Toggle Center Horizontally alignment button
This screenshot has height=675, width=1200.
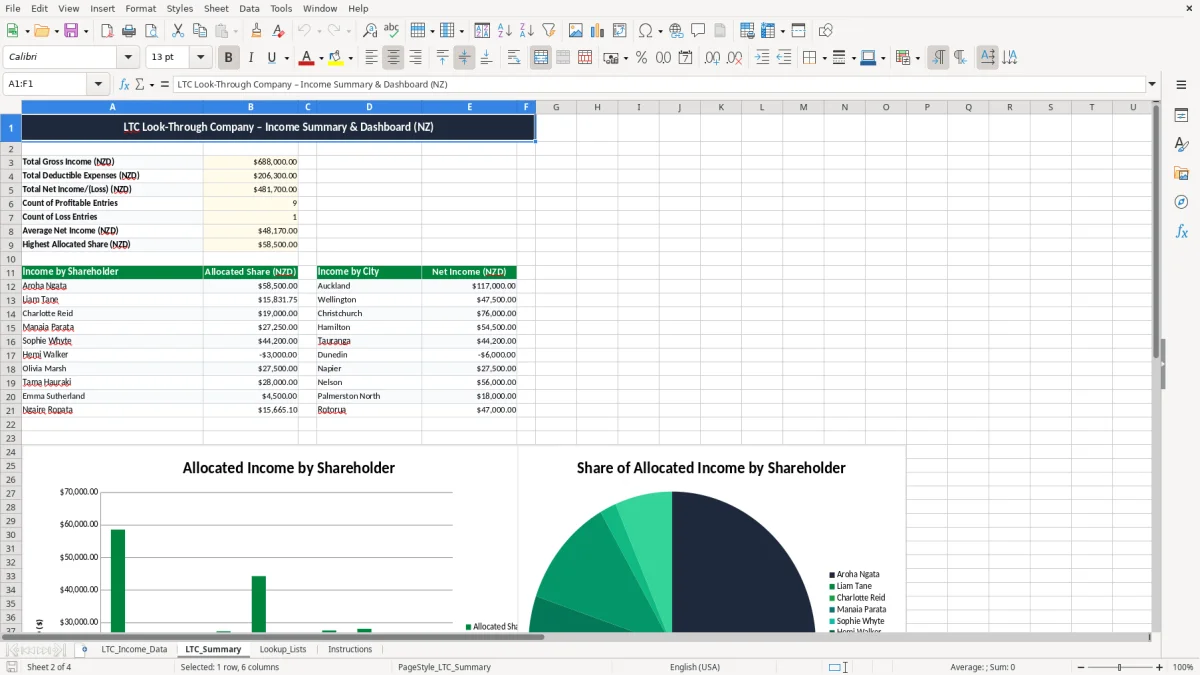394,58
